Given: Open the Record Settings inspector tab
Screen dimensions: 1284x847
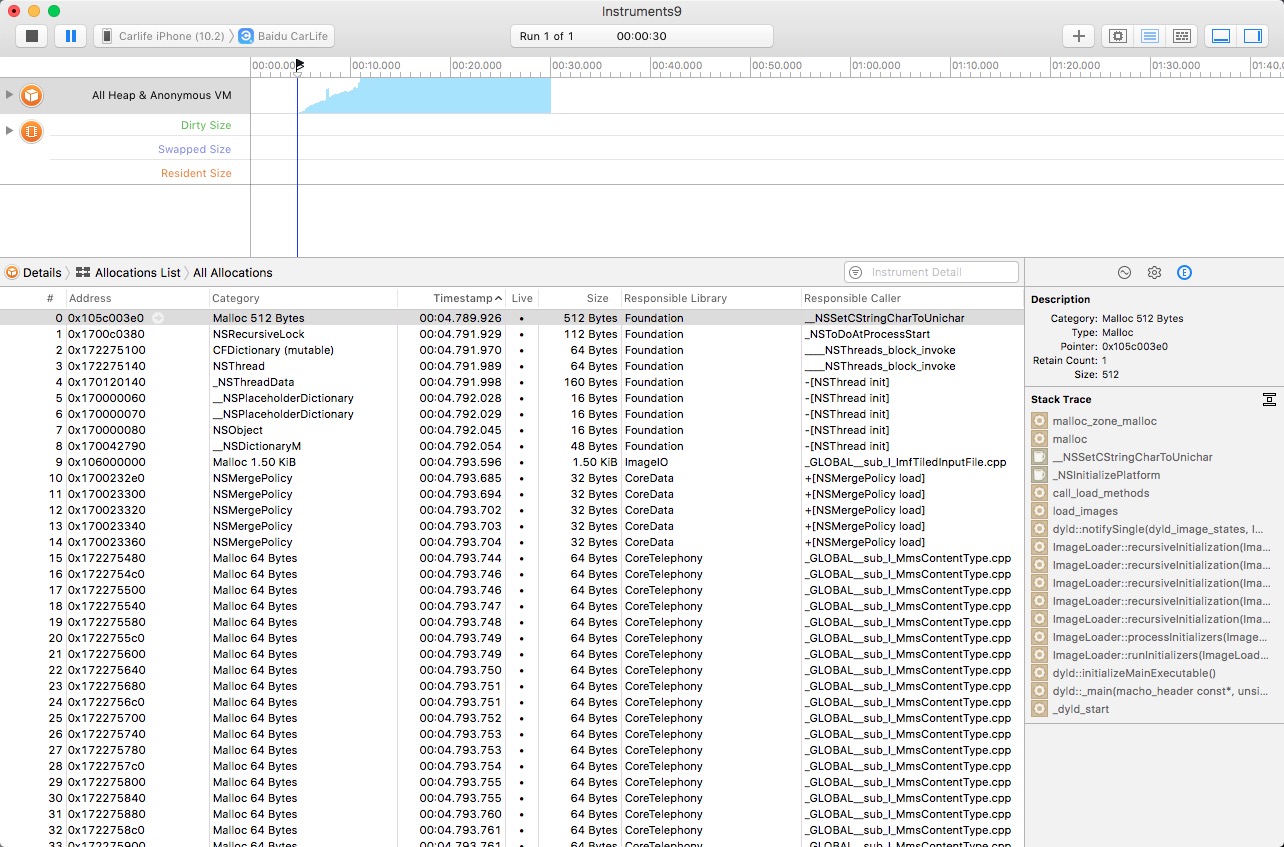Looking at the screenshot, I should tap(1124, 272).
